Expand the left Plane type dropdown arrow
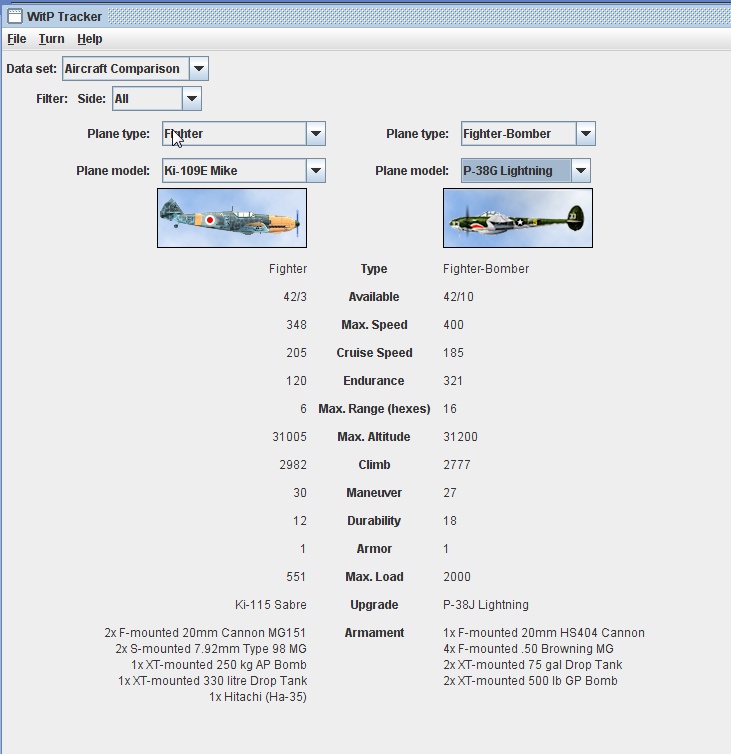Screen dimensions: 731x754 coord(315,134)
